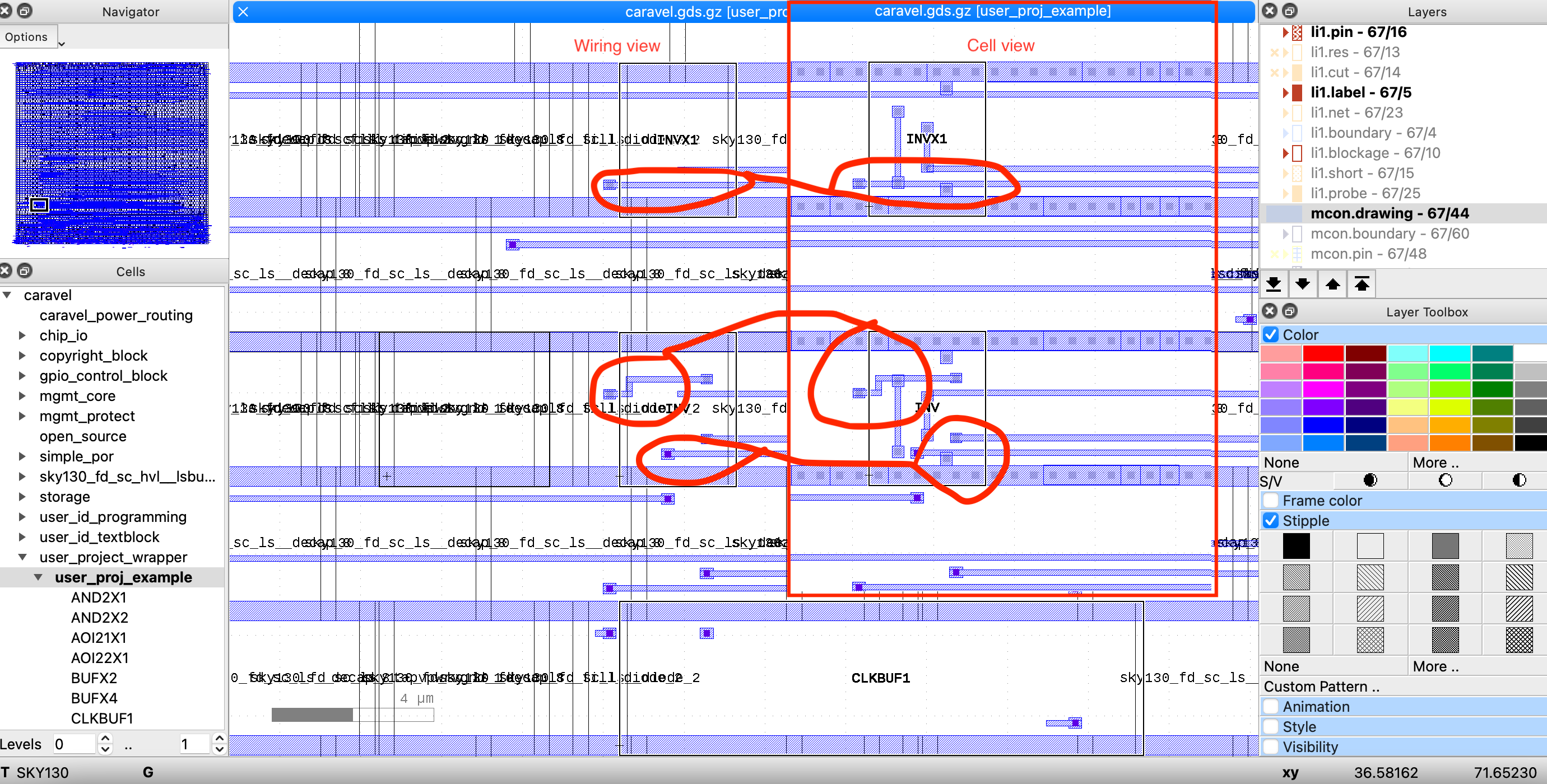Click the left half-filled S/V contrast icon
Viewport: 1547px width, 784px height.
(1371, 480)
